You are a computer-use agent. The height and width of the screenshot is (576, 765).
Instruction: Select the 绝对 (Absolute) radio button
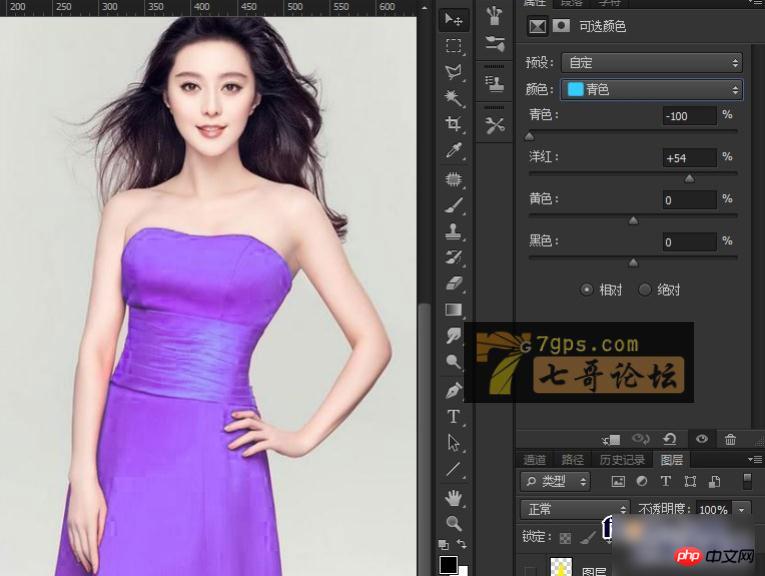[x=645, y=290]
